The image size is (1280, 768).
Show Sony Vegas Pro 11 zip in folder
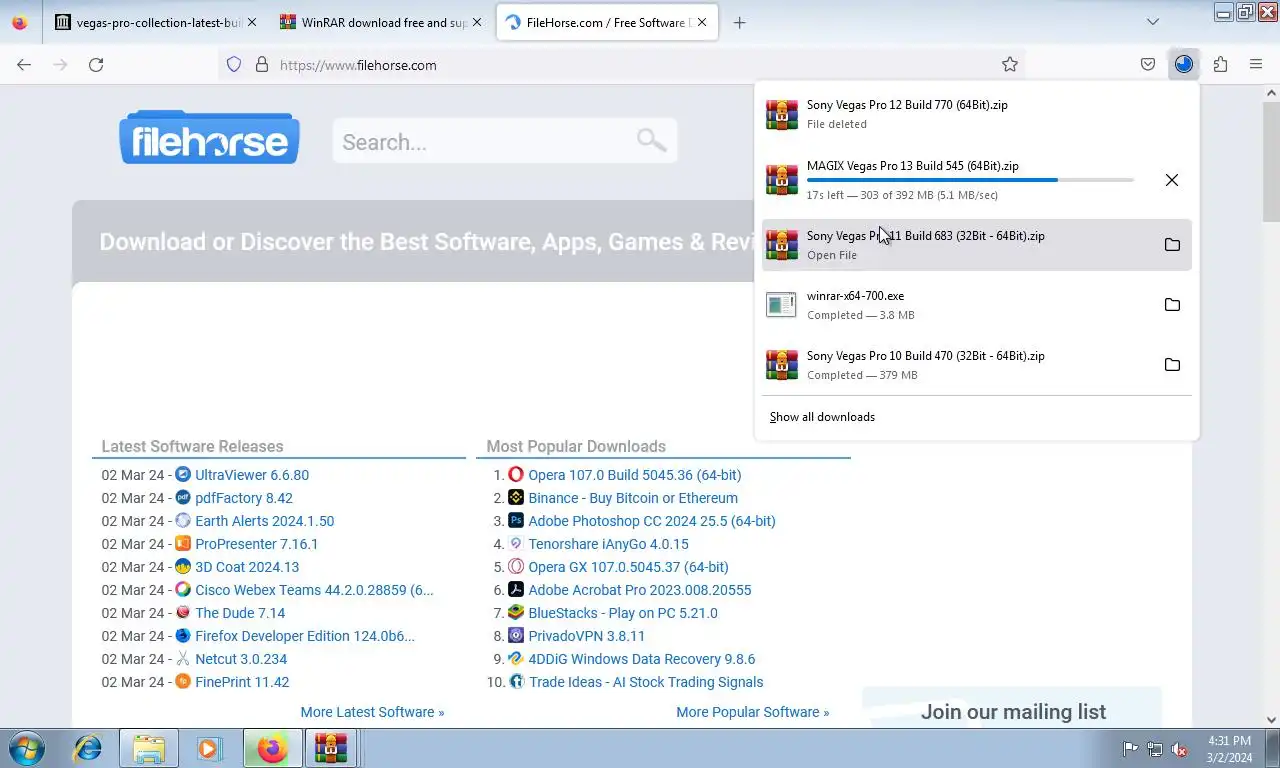tap(1172, 245)
